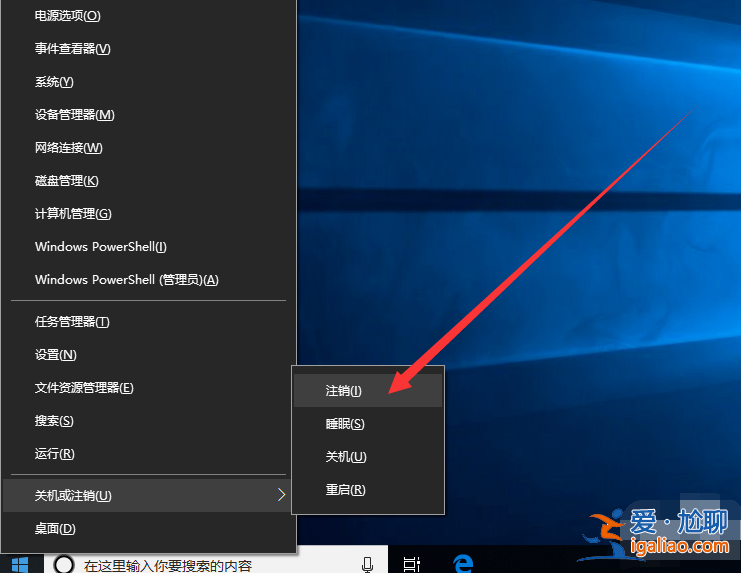741x573 pixels.
Task: Click the microphone icon in search box
Action: (x=367, y=564)
